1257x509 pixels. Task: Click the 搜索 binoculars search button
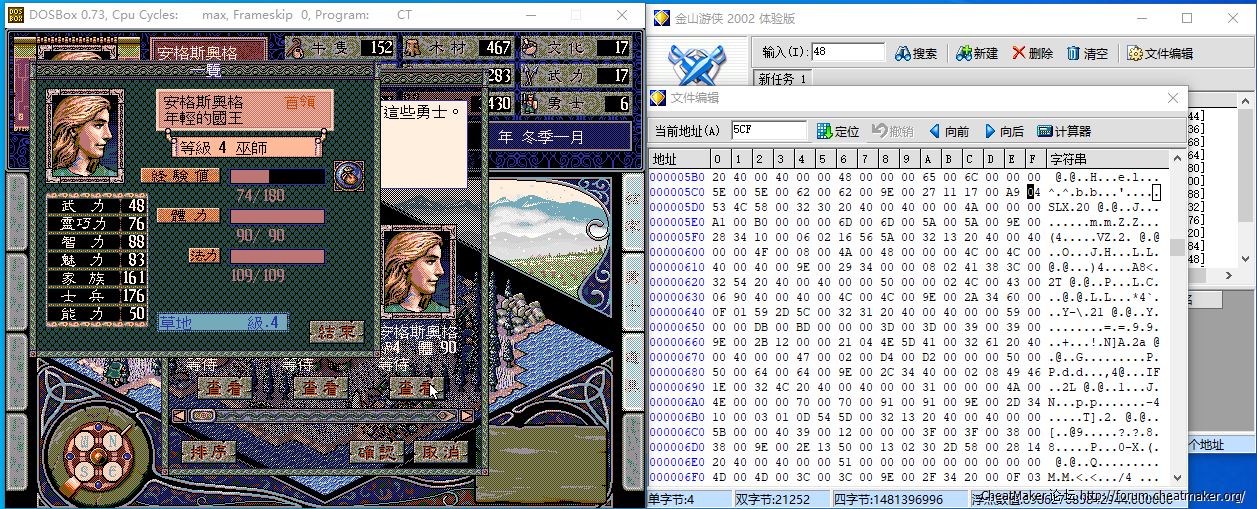(916, 53)
